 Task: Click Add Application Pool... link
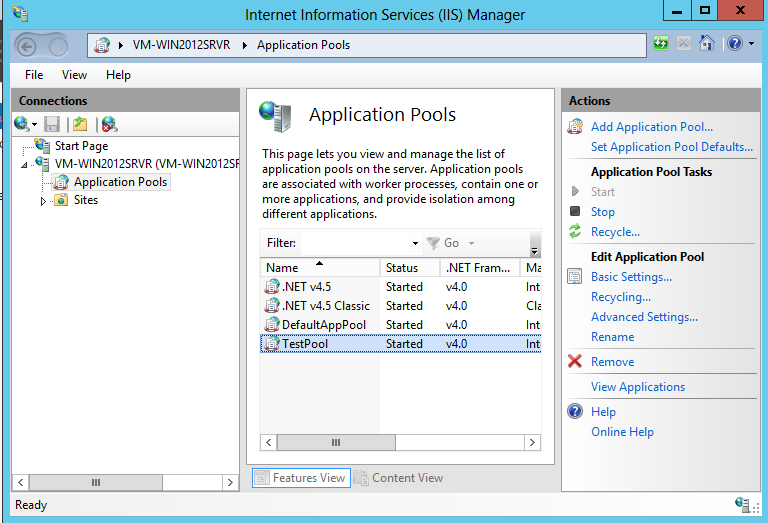point(652,127)
